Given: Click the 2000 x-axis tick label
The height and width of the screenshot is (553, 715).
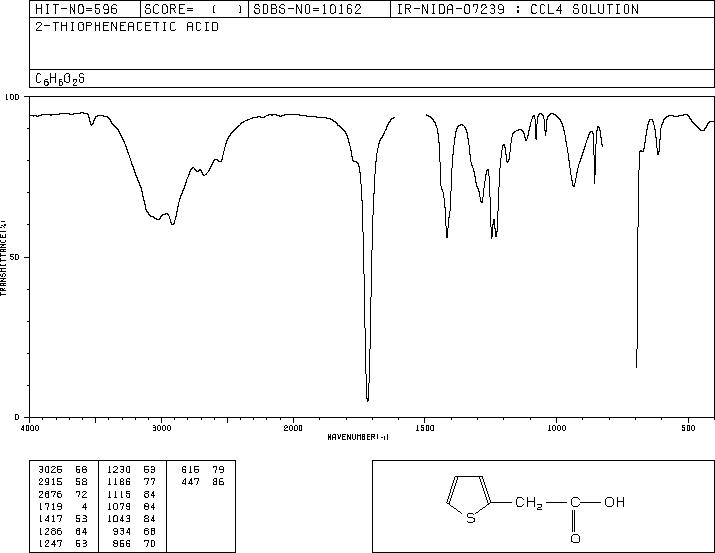Looking at the screenshot, I should tap(293, 428).
